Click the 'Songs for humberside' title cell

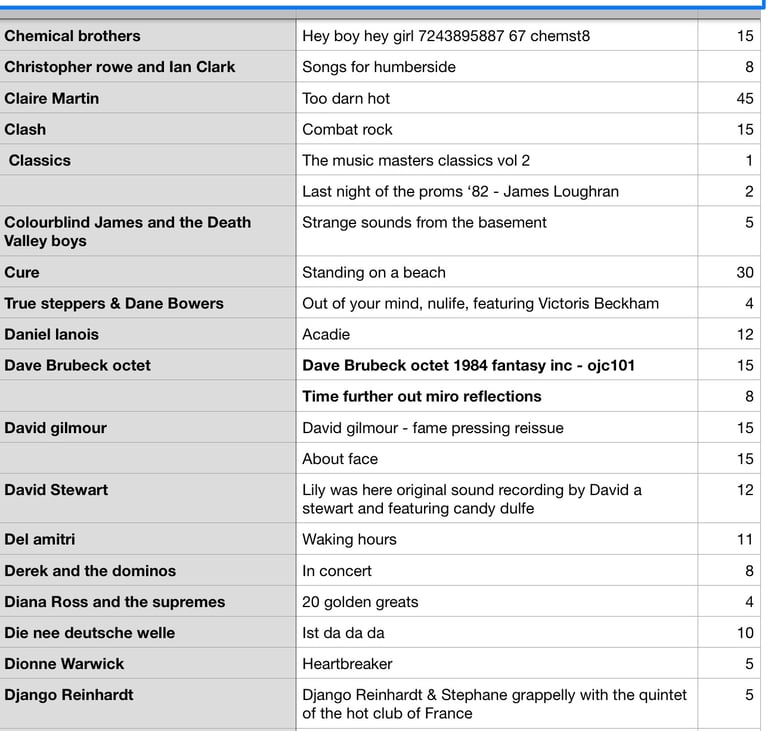497,67
